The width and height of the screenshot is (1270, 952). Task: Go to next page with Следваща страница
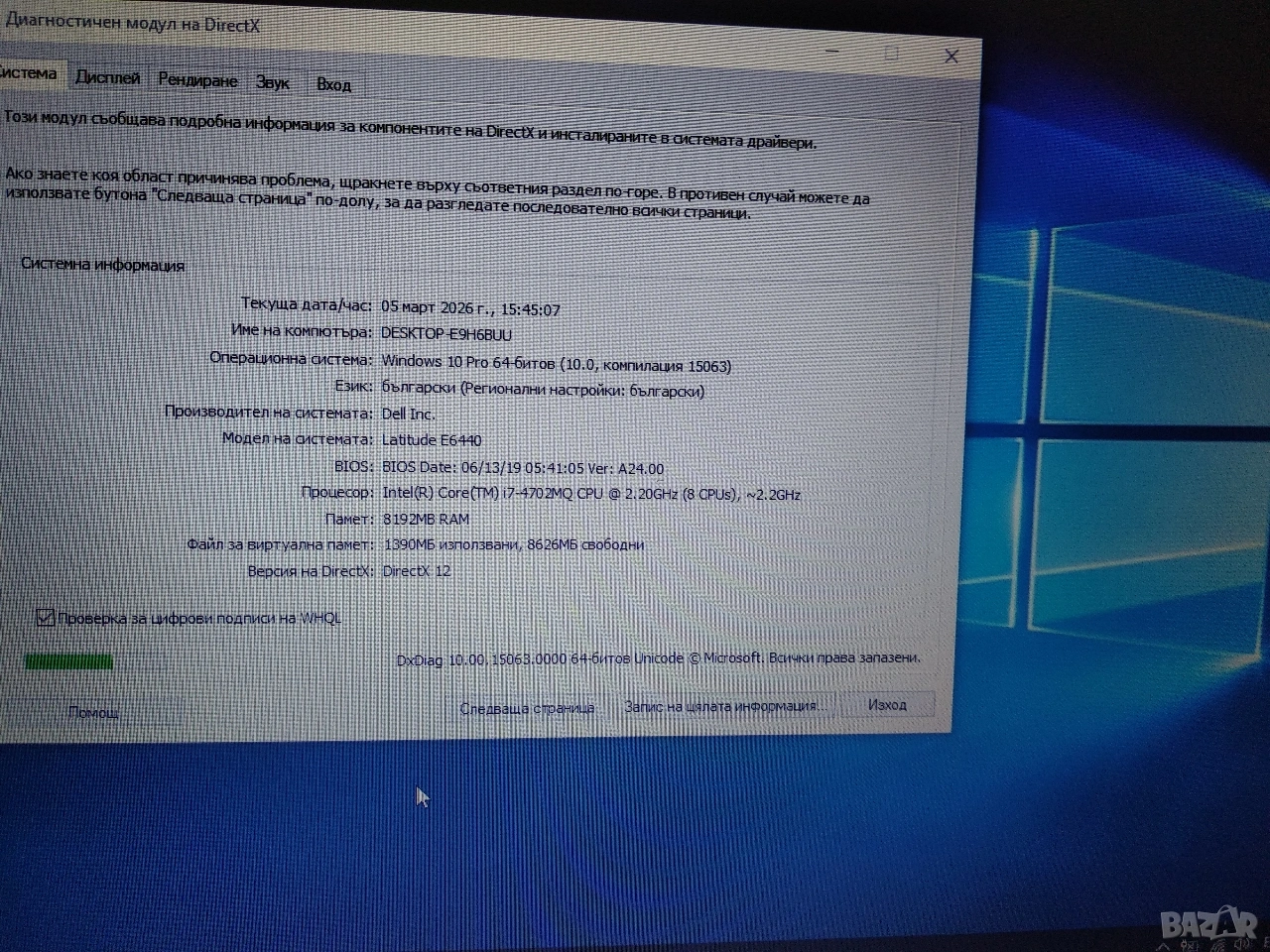(527, 708)
